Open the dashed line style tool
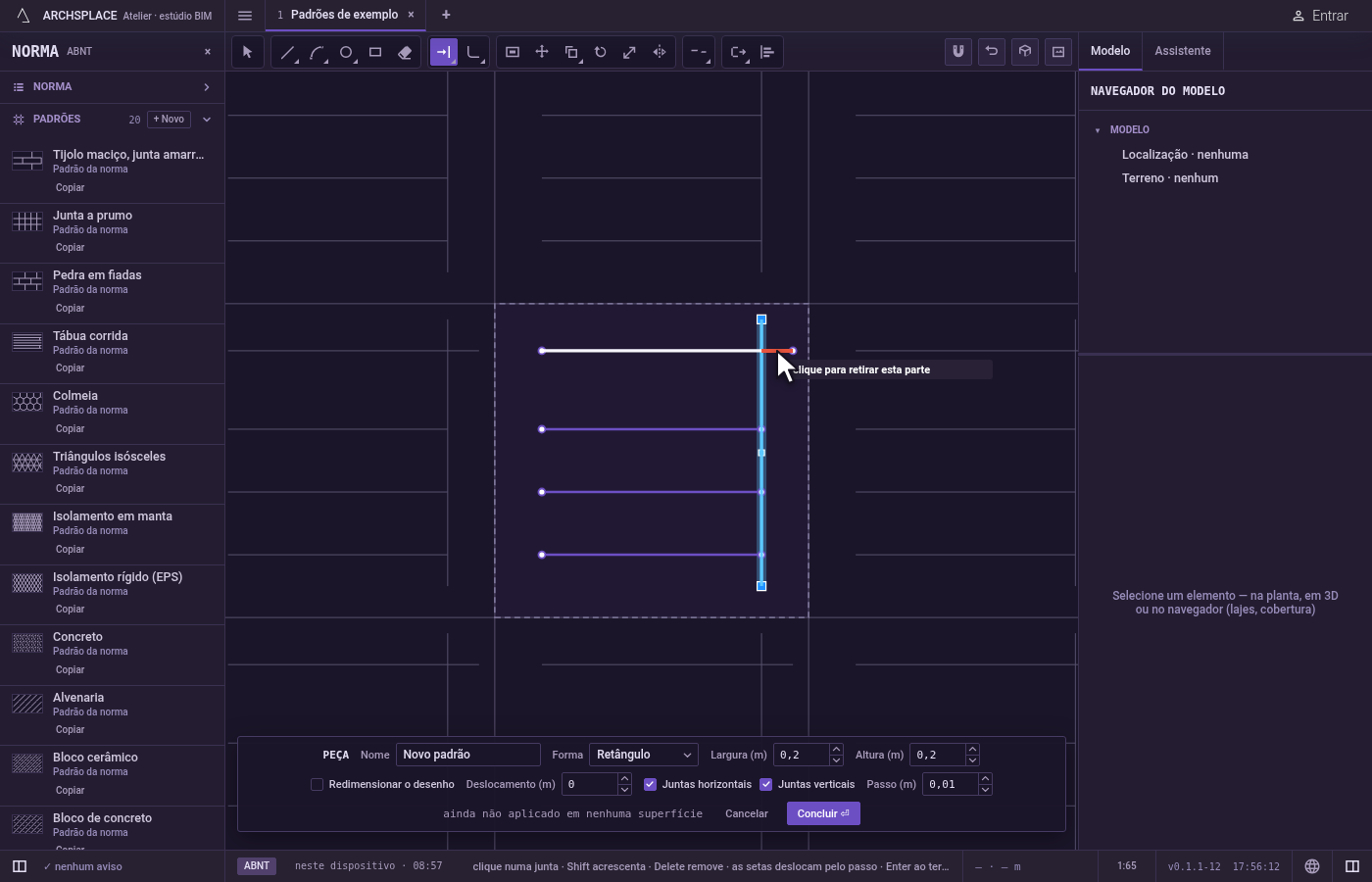 point(699,52)
